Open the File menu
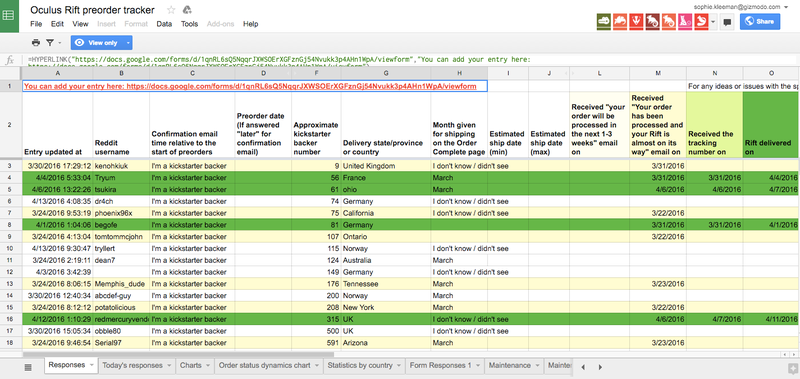Screen dimensions: 800x379 click(x=36, y=24)
